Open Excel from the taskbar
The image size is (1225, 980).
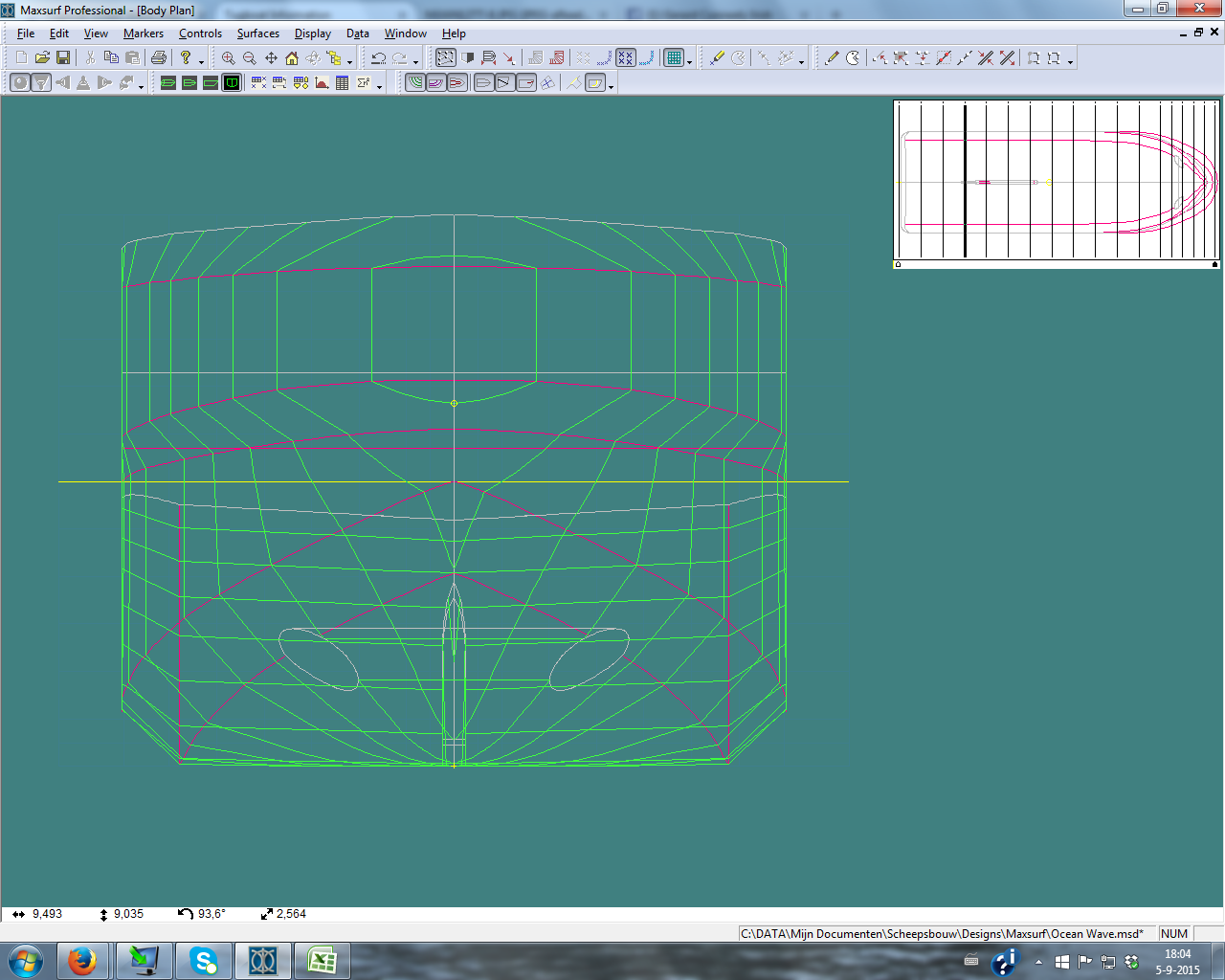click(x=323, y=961)
